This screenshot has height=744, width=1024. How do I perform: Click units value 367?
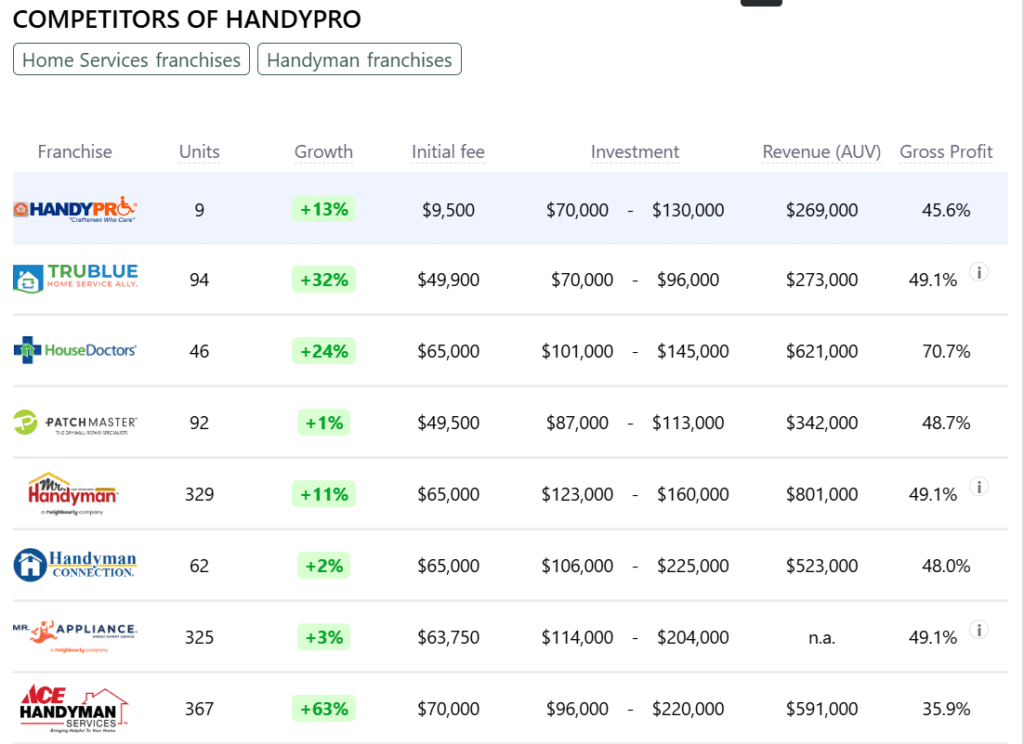pyautogui.click(x=199, y=709)
